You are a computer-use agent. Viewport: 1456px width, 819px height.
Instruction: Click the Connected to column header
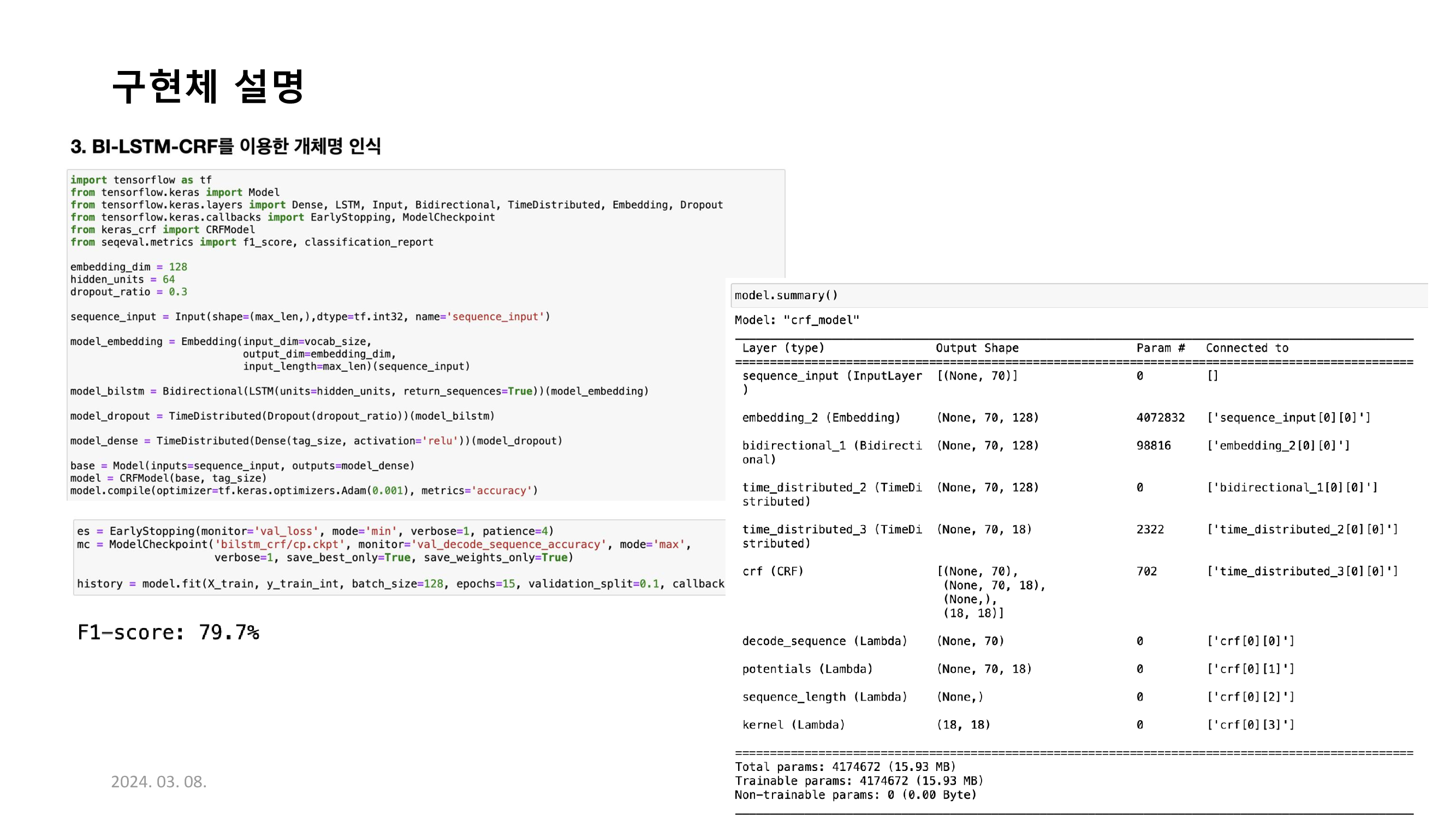[1246, 348]
